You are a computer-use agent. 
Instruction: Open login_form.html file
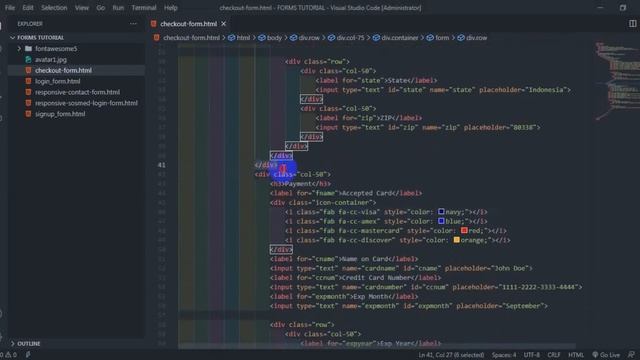click(58, 81)
